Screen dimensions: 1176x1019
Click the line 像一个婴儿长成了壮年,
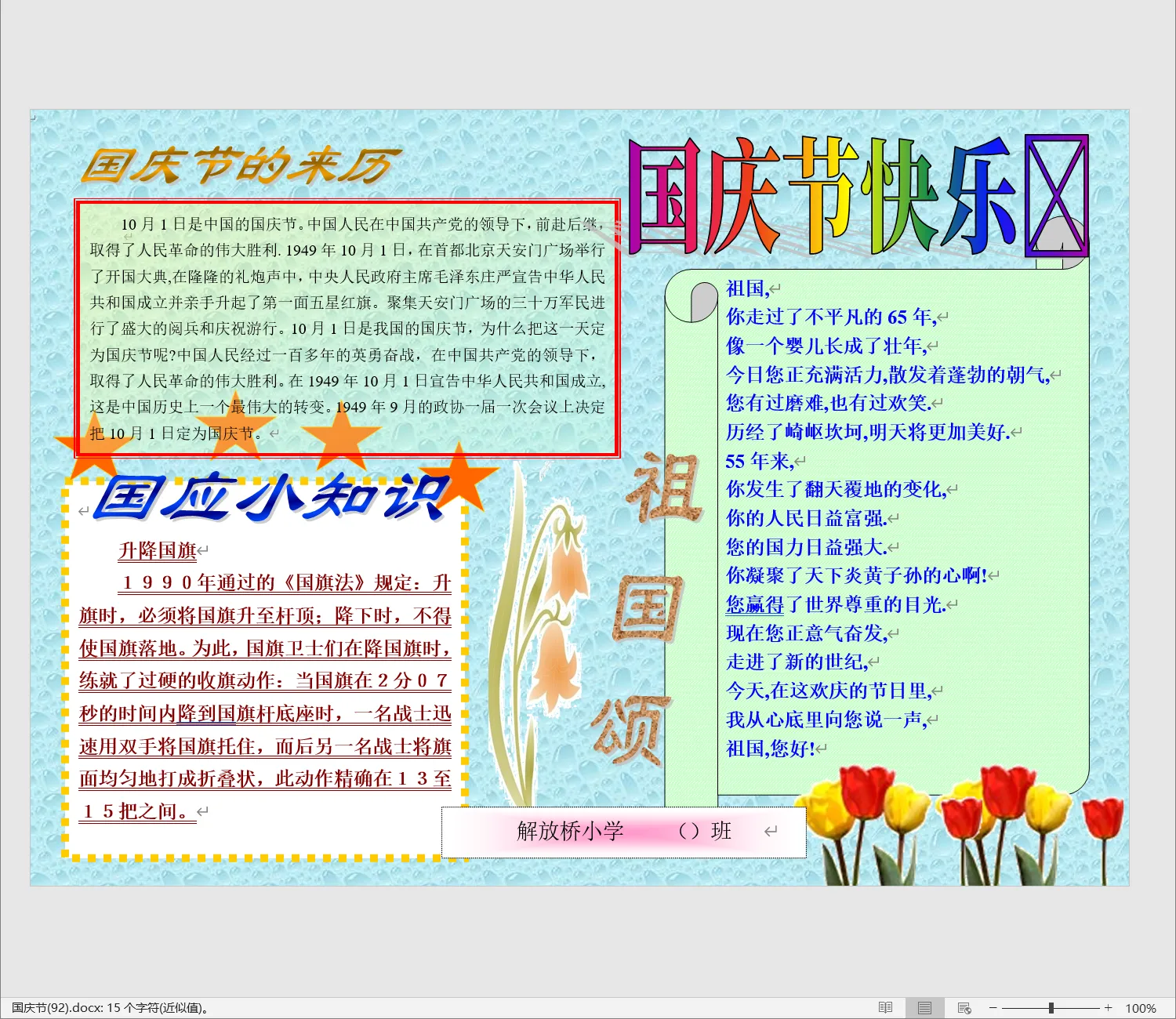click(826, 346)
